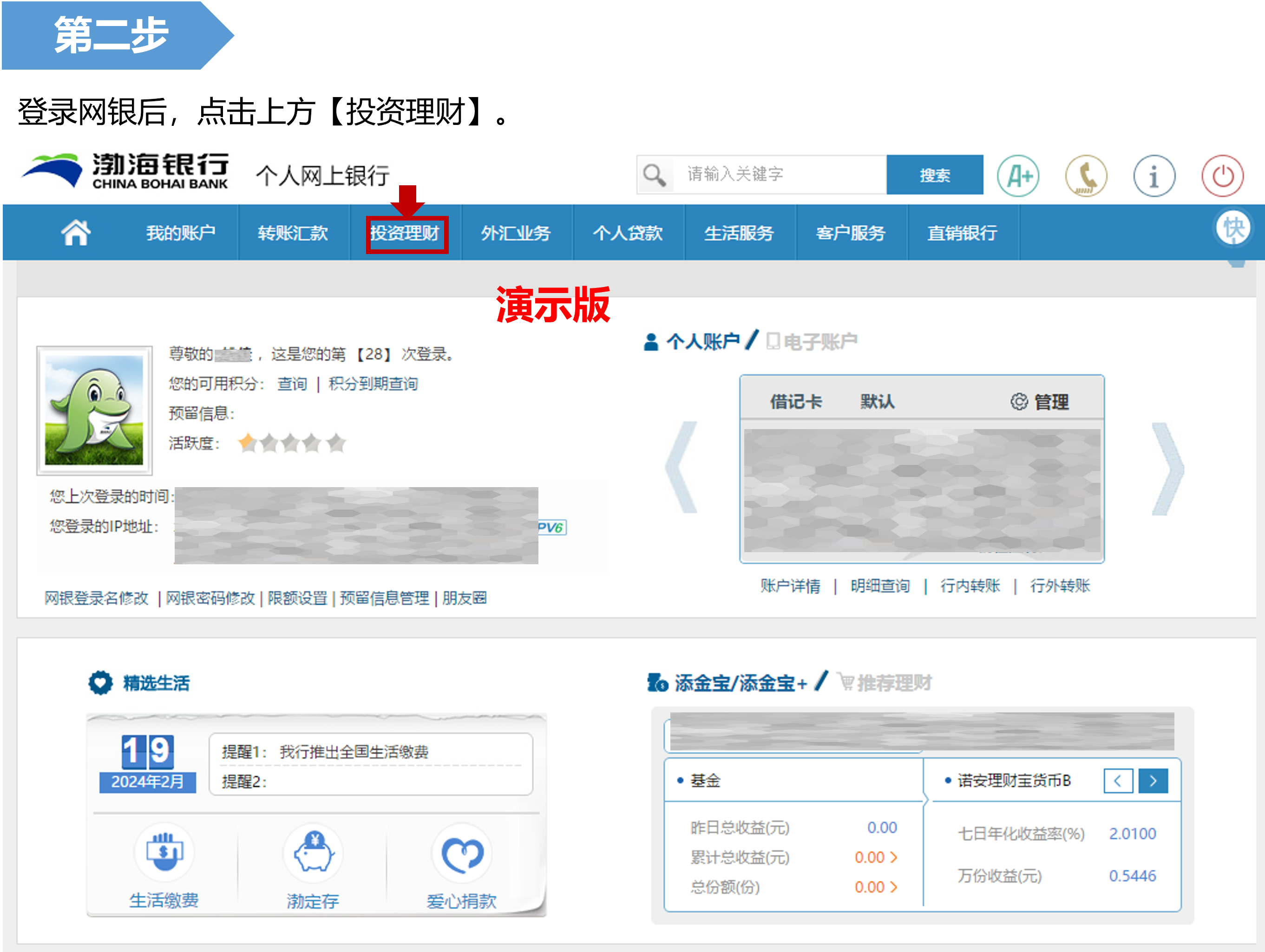Click the IPV6 badge

(552, 527)
